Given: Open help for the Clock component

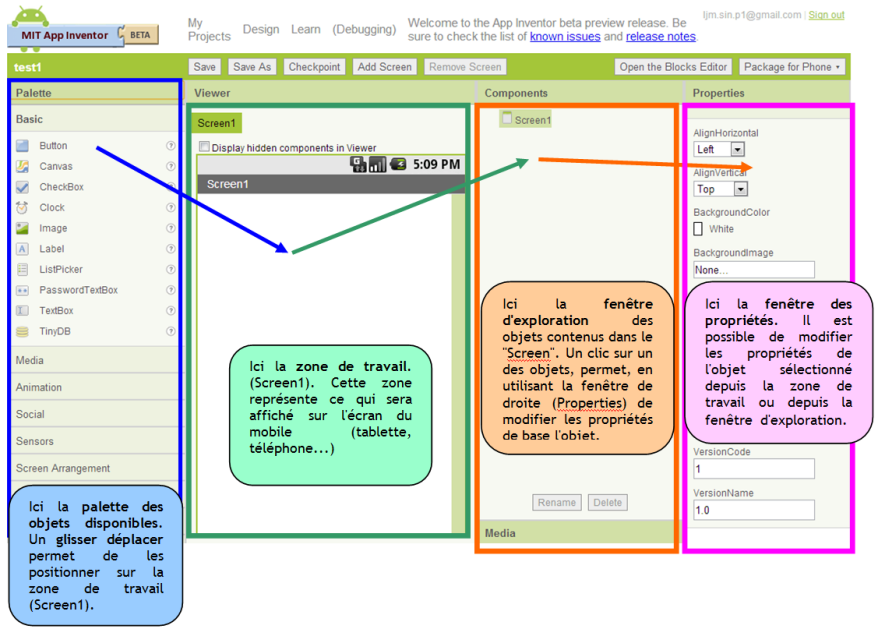Looking at the screenshot, I should pos(171,208).
